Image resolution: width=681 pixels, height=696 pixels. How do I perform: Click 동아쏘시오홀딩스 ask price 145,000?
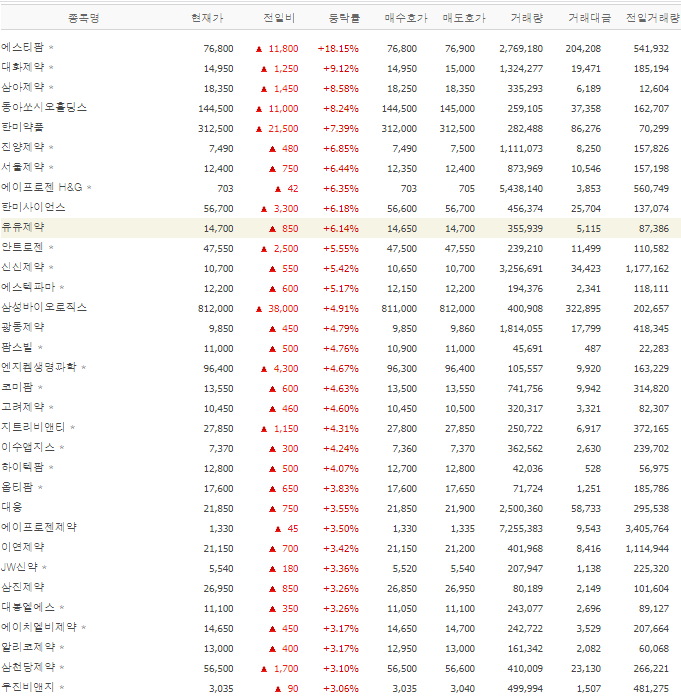point(457,109)
